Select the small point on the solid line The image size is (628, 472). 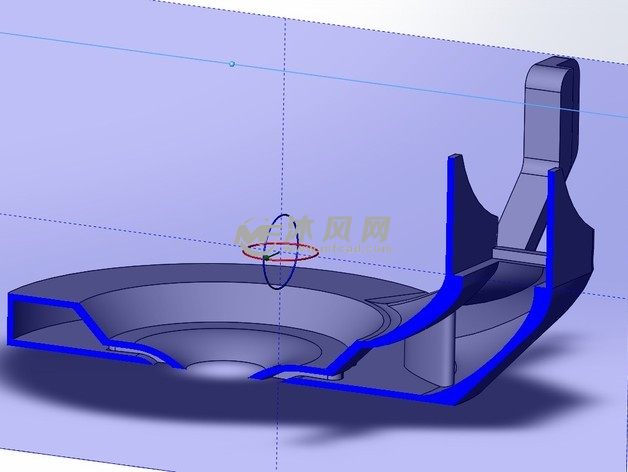click(232, 63)
